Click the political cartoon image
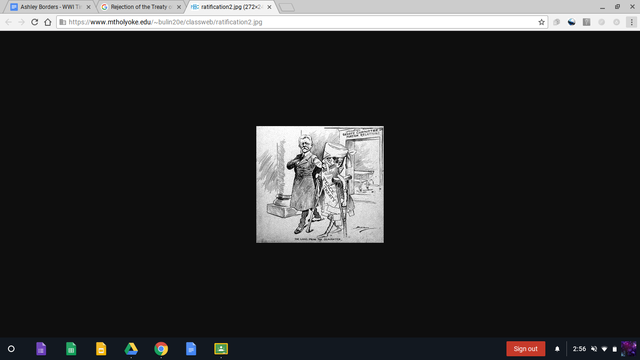 click(320, 184)
